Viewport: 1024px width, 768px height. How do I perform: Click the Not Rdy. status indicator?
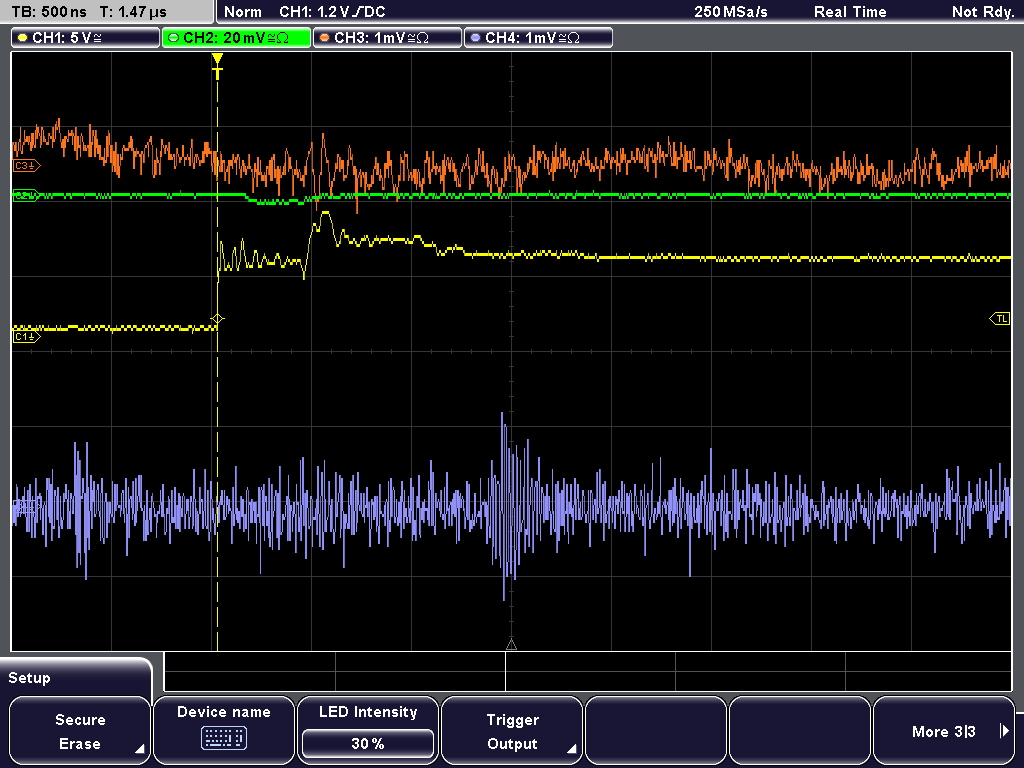tap(983, 12)
